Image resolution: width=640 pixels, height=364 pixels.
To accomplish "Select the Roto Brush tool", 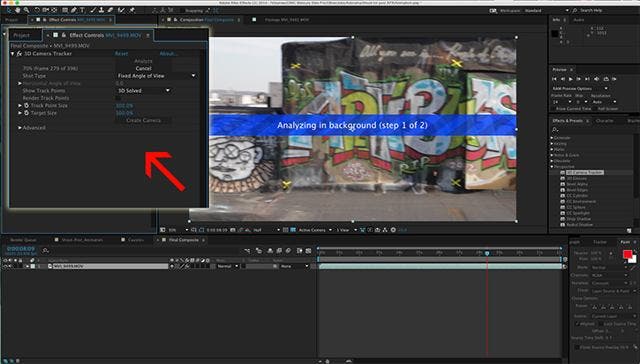I will (121, 10).
